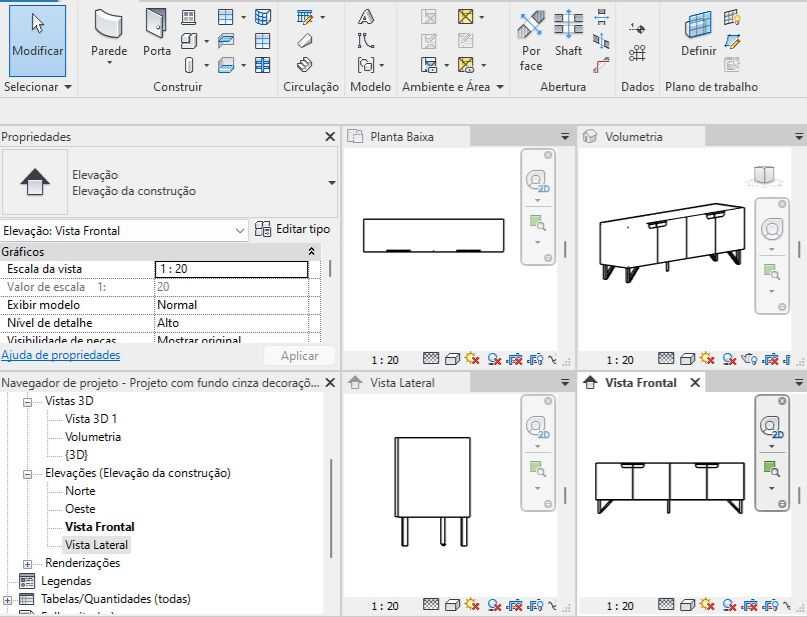
Task: Select the Parede wall tool
Action: 109,36
